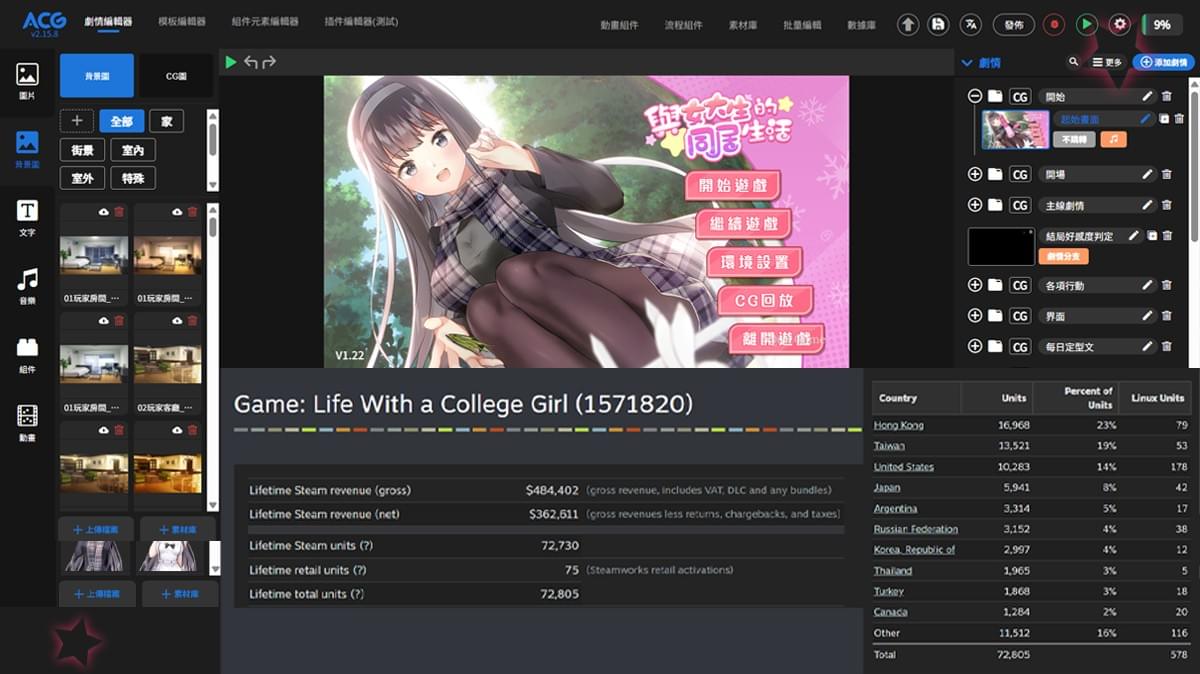
Task: Open the 音樂 music sidebar panel
Action: point(27,285)
